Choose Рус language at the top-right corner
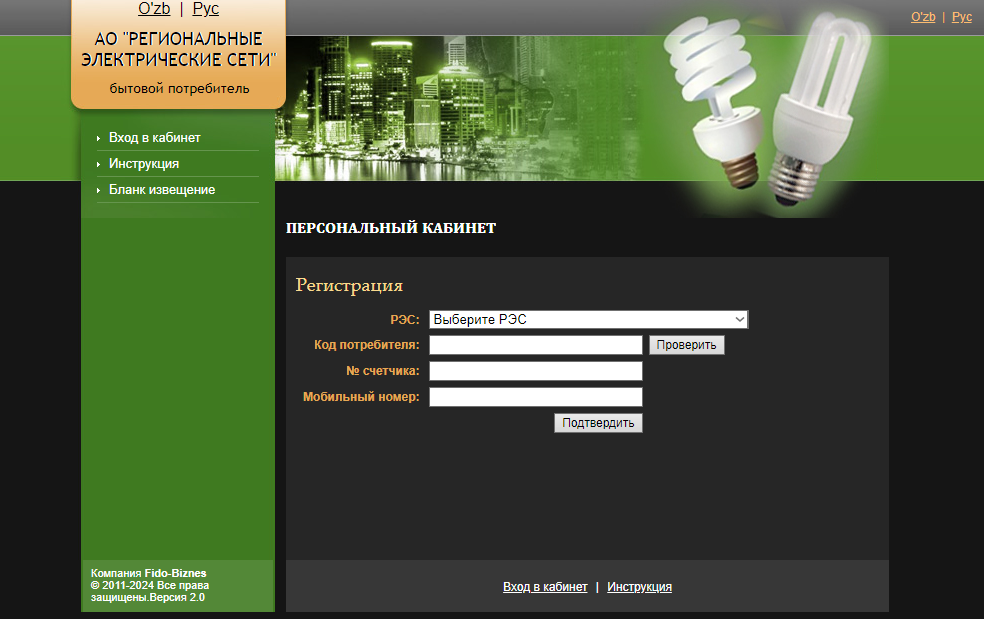984x619 pixels. [x=961, y=17]
